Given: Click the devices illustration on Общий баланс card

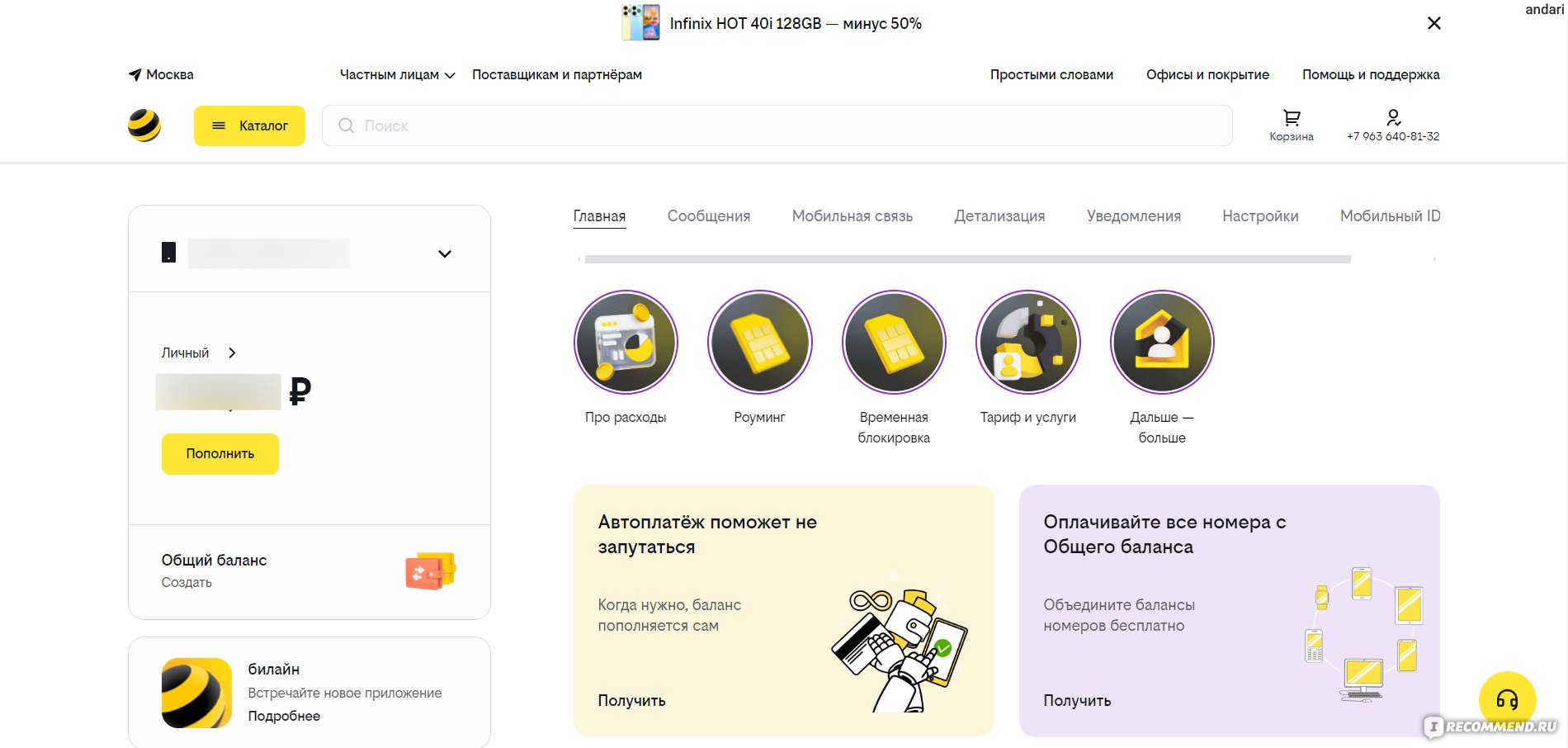Looking at the screenshot, I should [x=1363, y=634].
